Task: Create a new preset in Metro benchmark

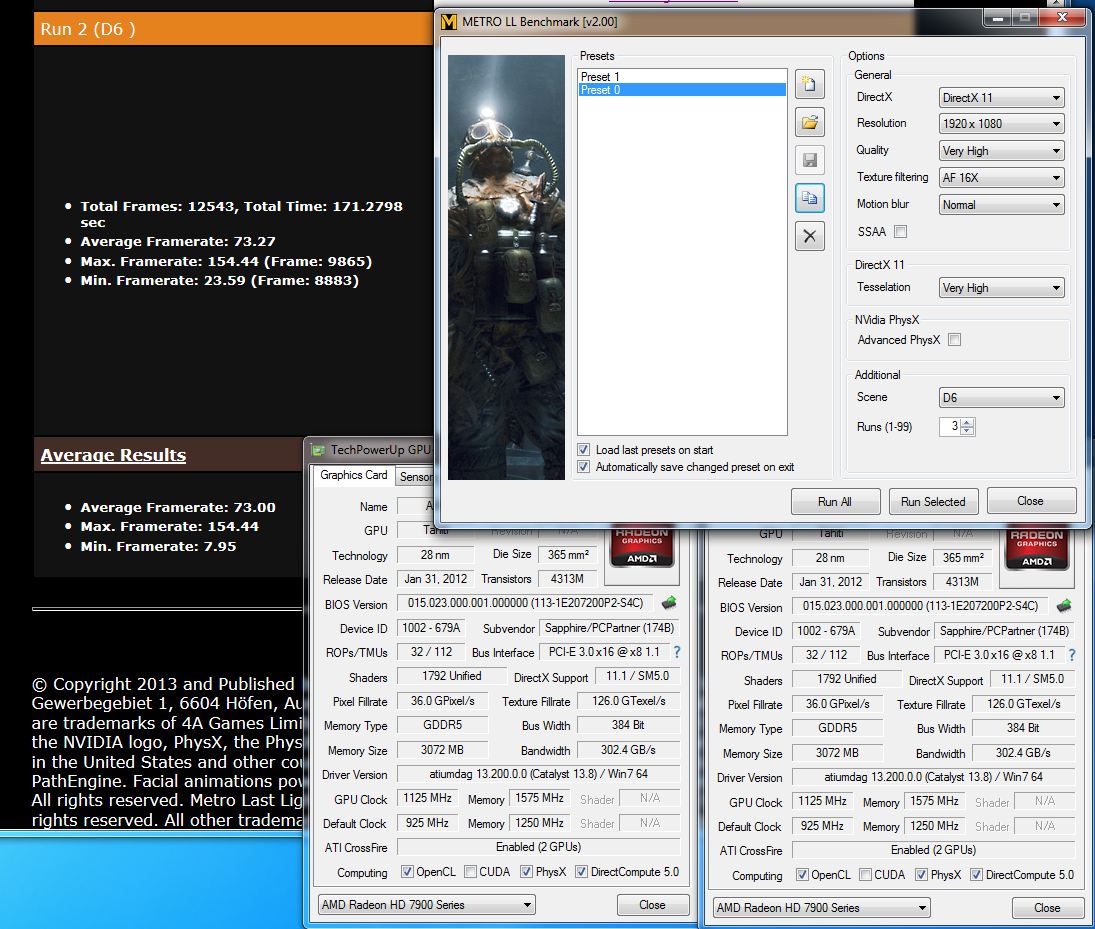Action: click(809, 85)
